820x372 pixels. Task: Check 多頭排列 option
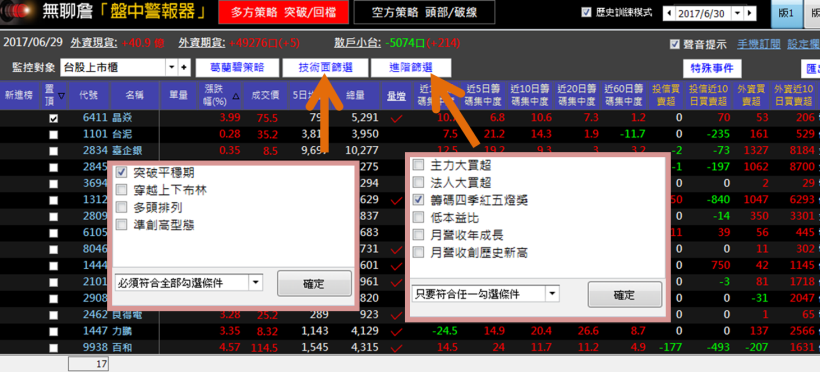click(121, 207)
